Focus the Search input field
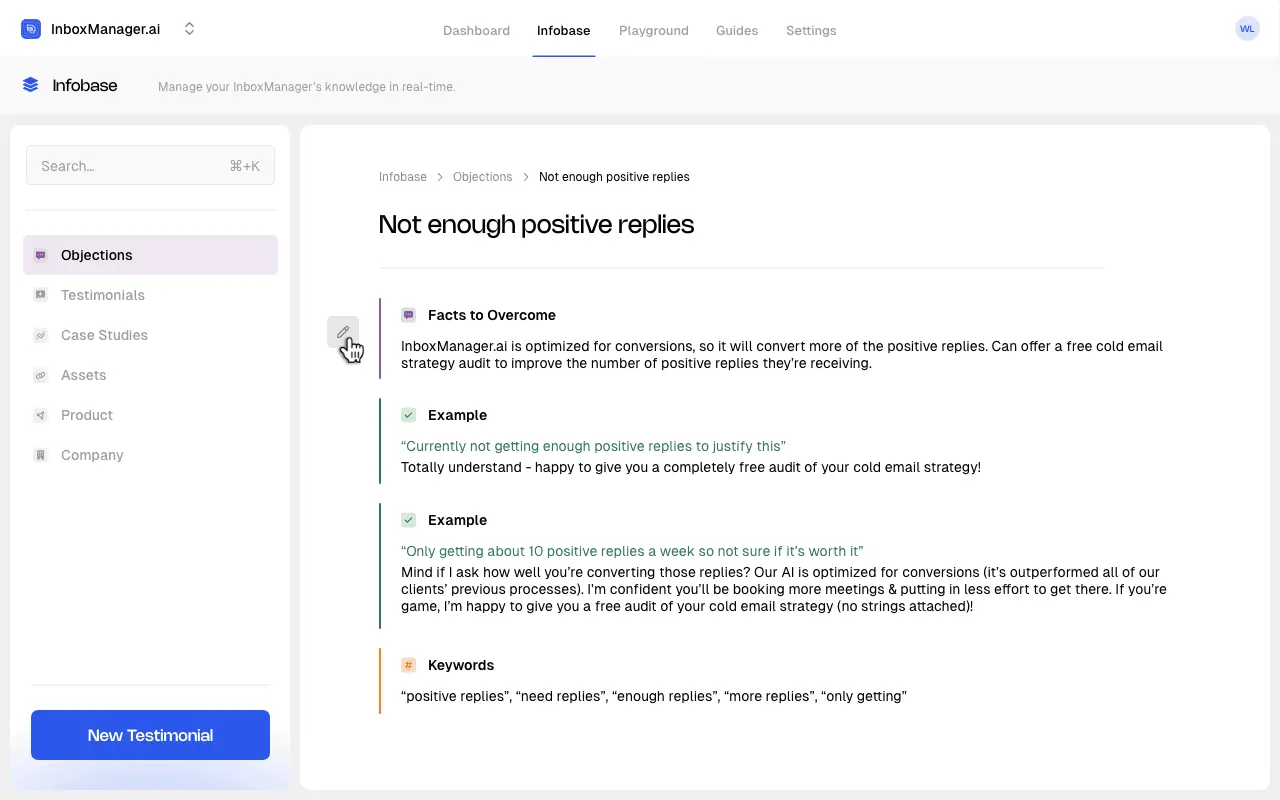Viewport: 1280px width, 800px height. (150, 166)
